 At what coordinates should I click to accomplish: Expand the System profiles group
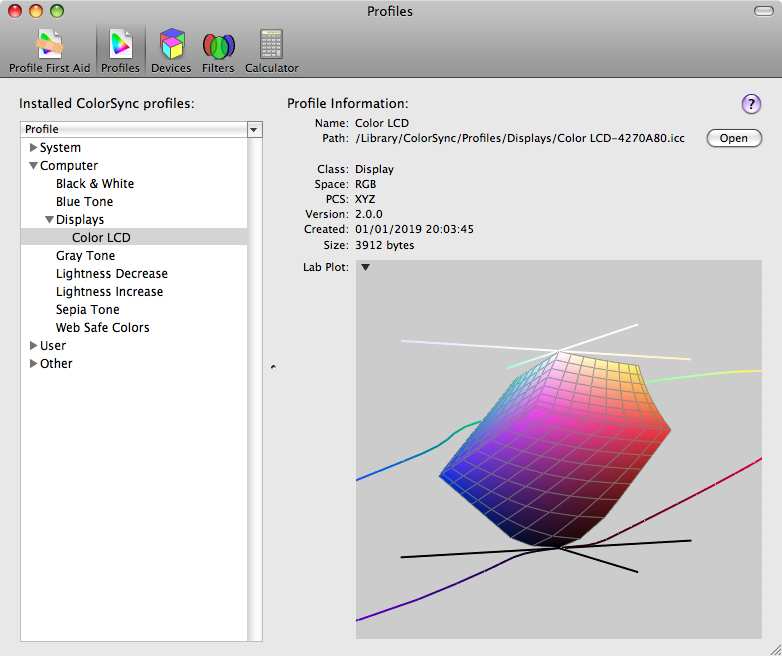[33, 147]
